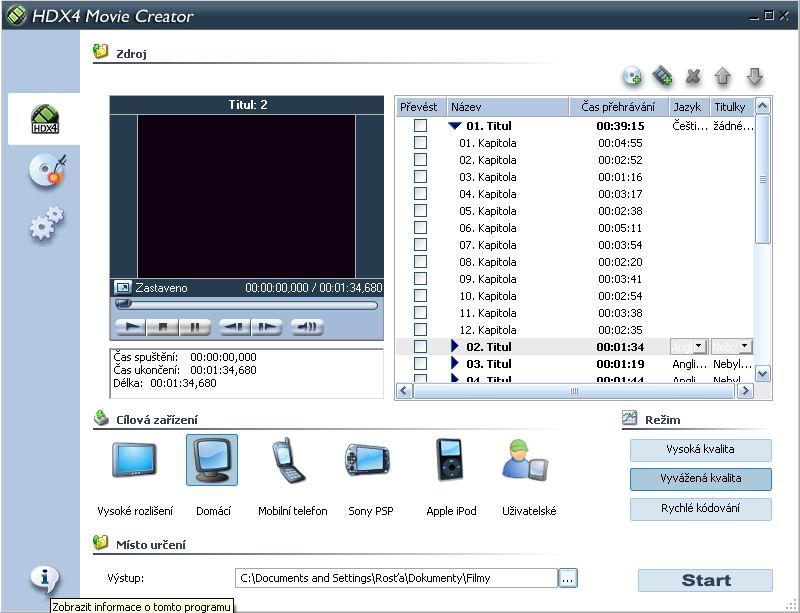800x613 pixels.
Task: Check the 07. Kapitola checkbox
Action: [420, 244]
